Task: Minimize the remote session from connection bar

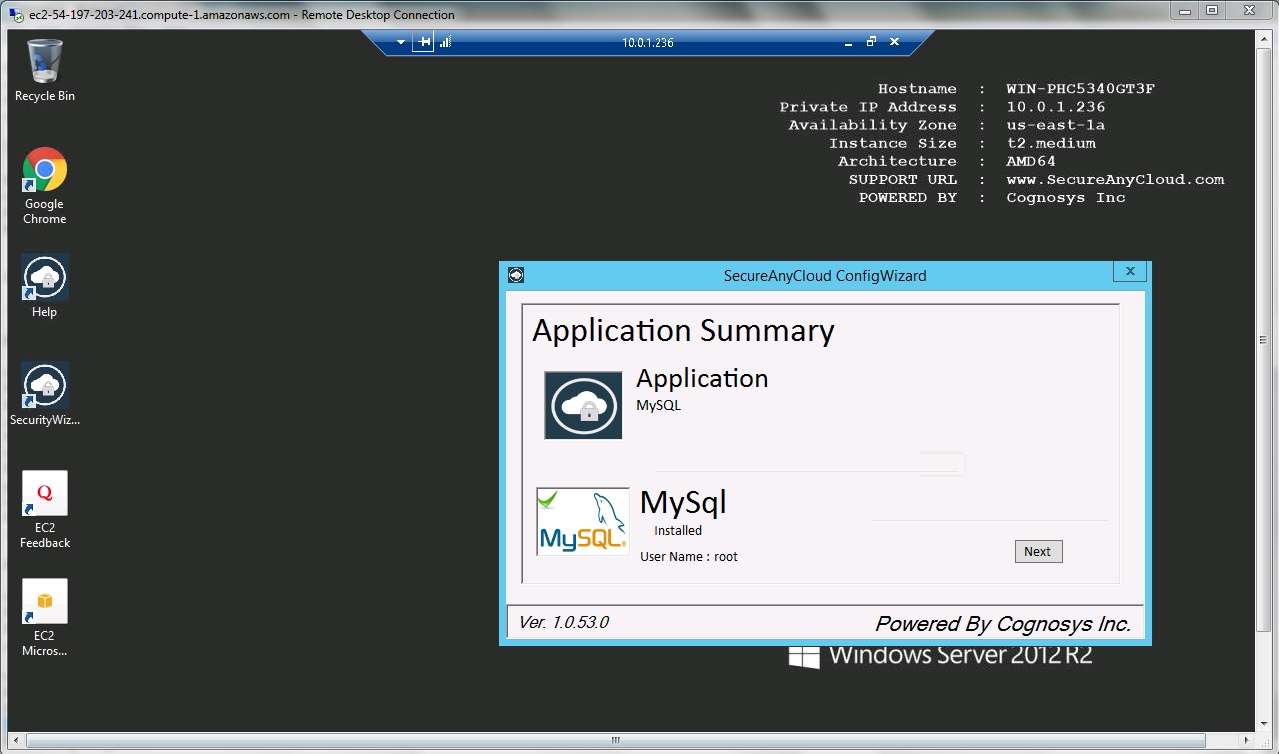Action: pos(848,42)
